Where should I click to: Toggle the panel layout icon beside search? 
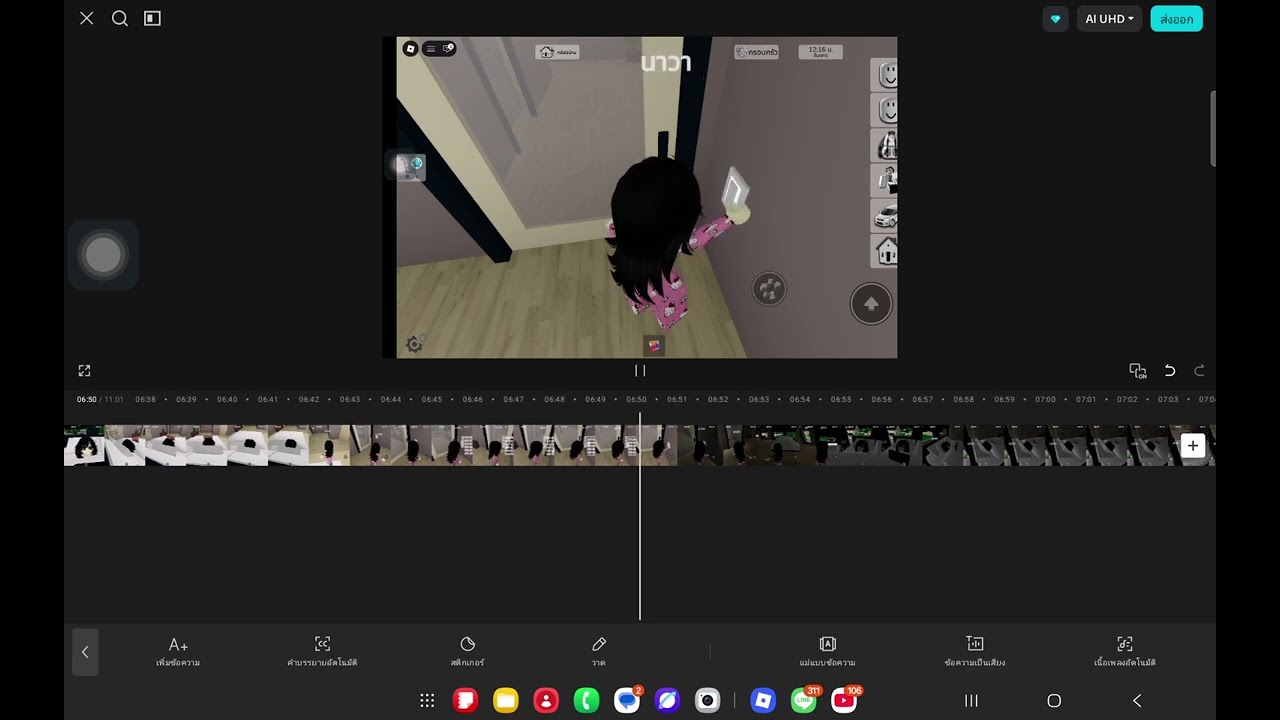point(152,18)
